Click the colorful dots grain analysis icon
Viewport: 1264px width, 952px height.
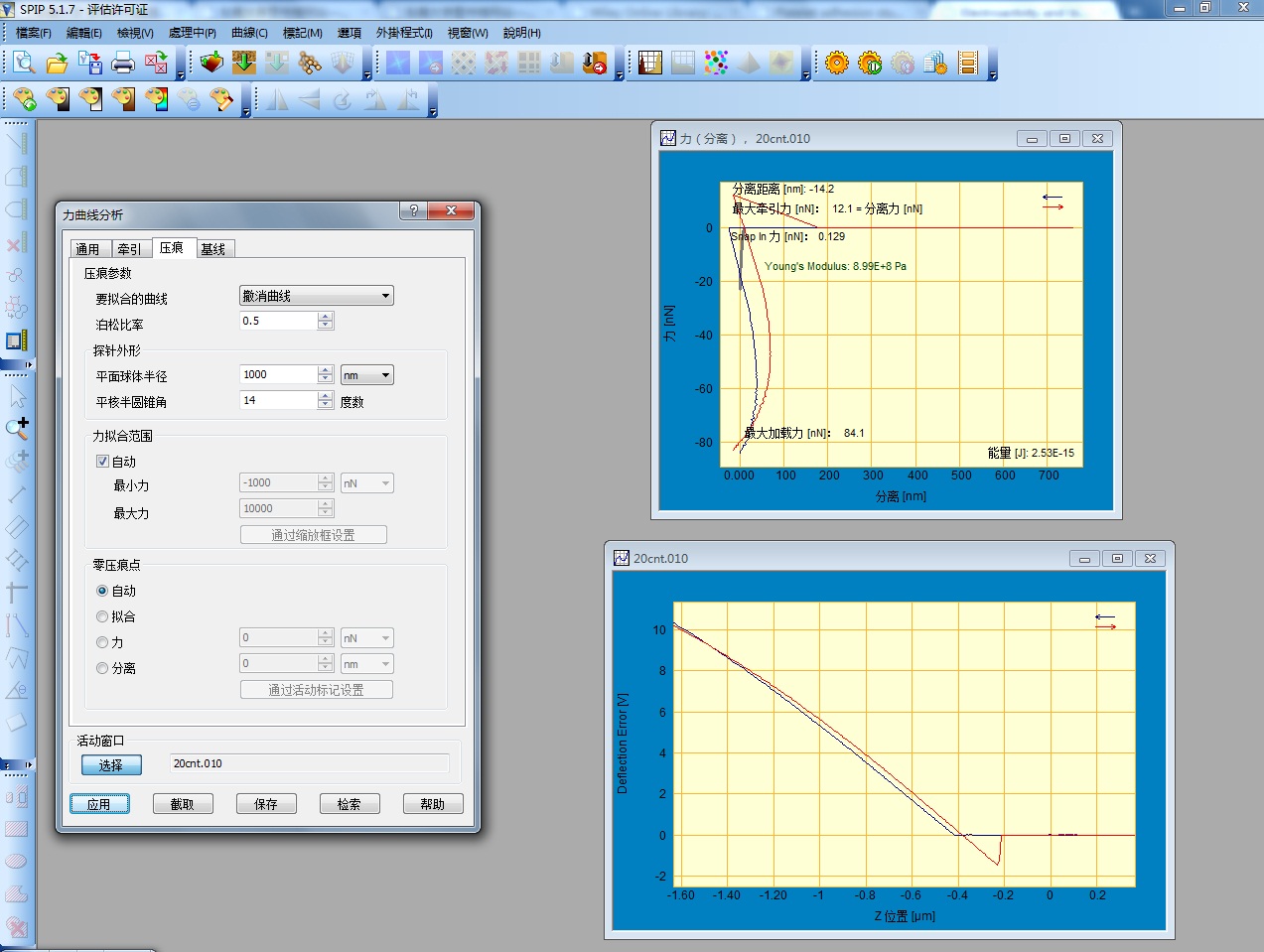click(716, 64)
